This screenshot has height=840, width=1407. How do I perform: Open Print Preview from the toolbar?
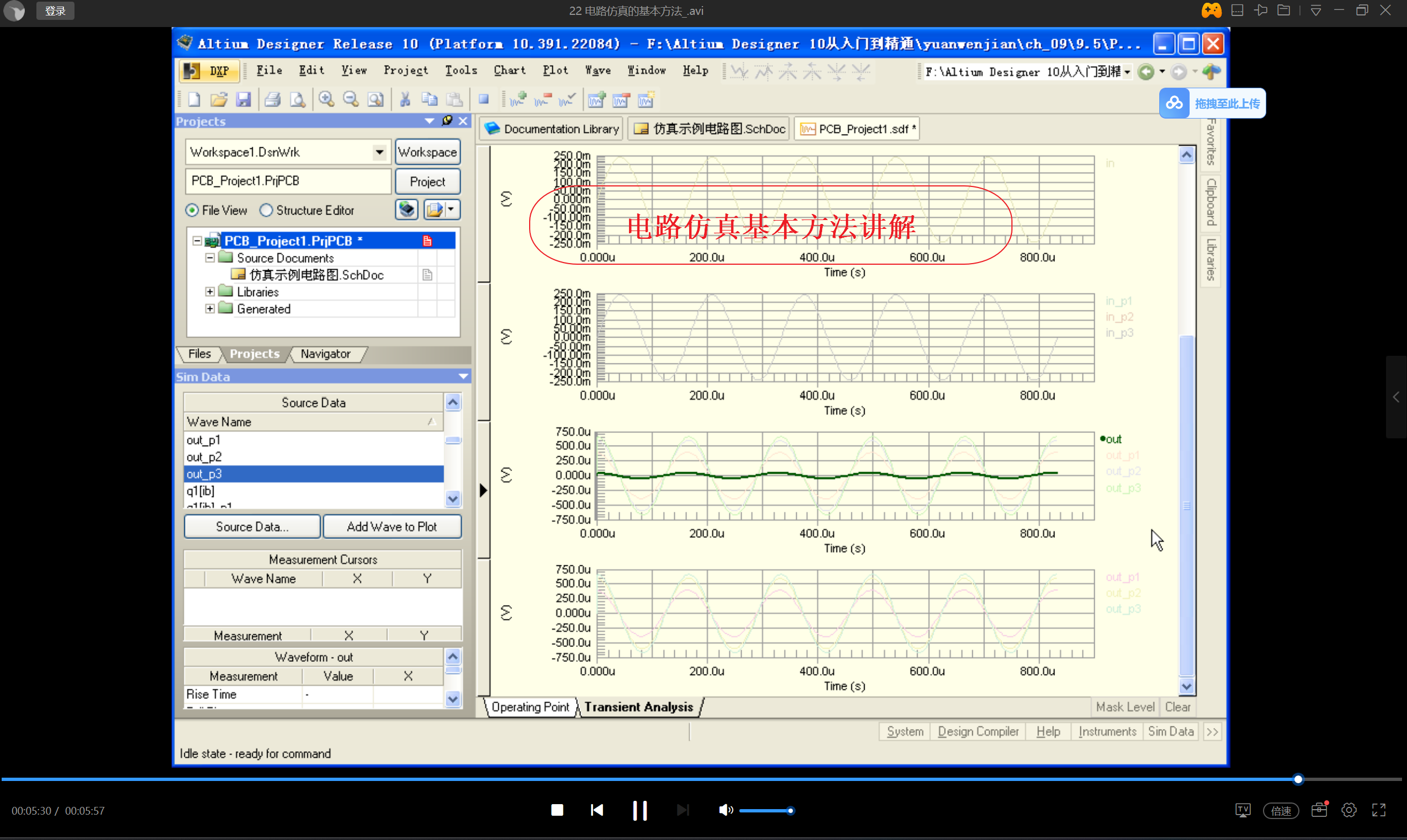click(298, 100)
